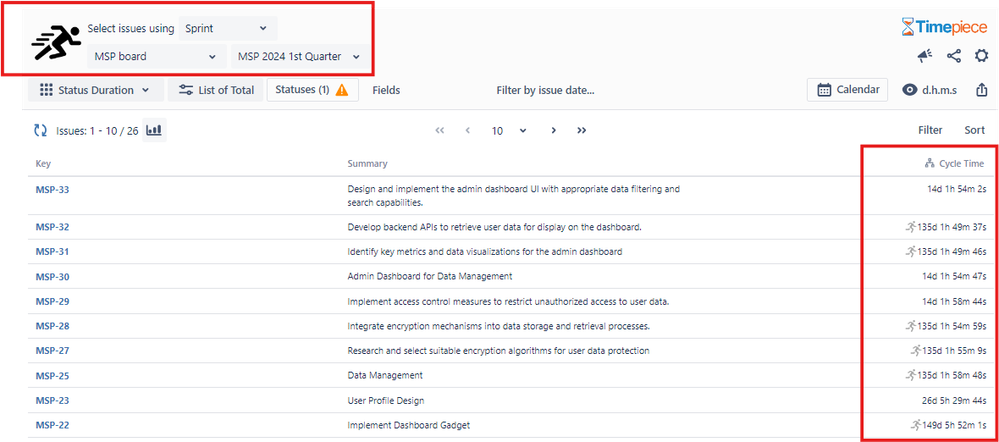The image size is (999, 442).
Task: Open issue MSP-23
Action: 52,401
